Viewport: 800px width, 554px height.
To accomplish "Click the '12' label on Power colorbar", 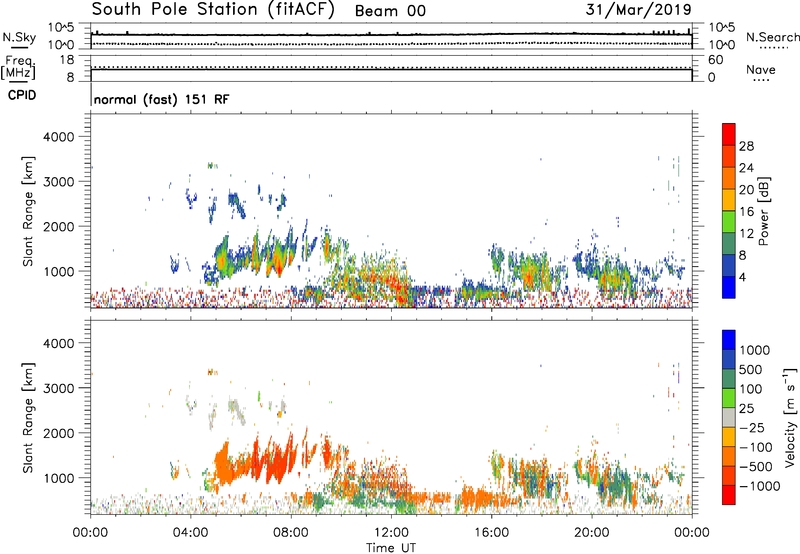I will pos(746,234).
